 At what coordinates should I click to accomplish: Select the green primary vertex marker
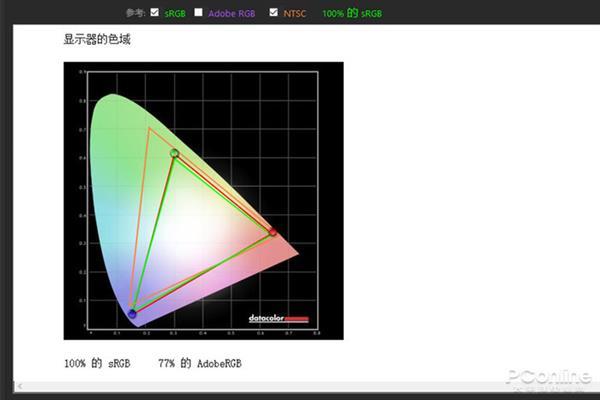click(x=174, y=153)
